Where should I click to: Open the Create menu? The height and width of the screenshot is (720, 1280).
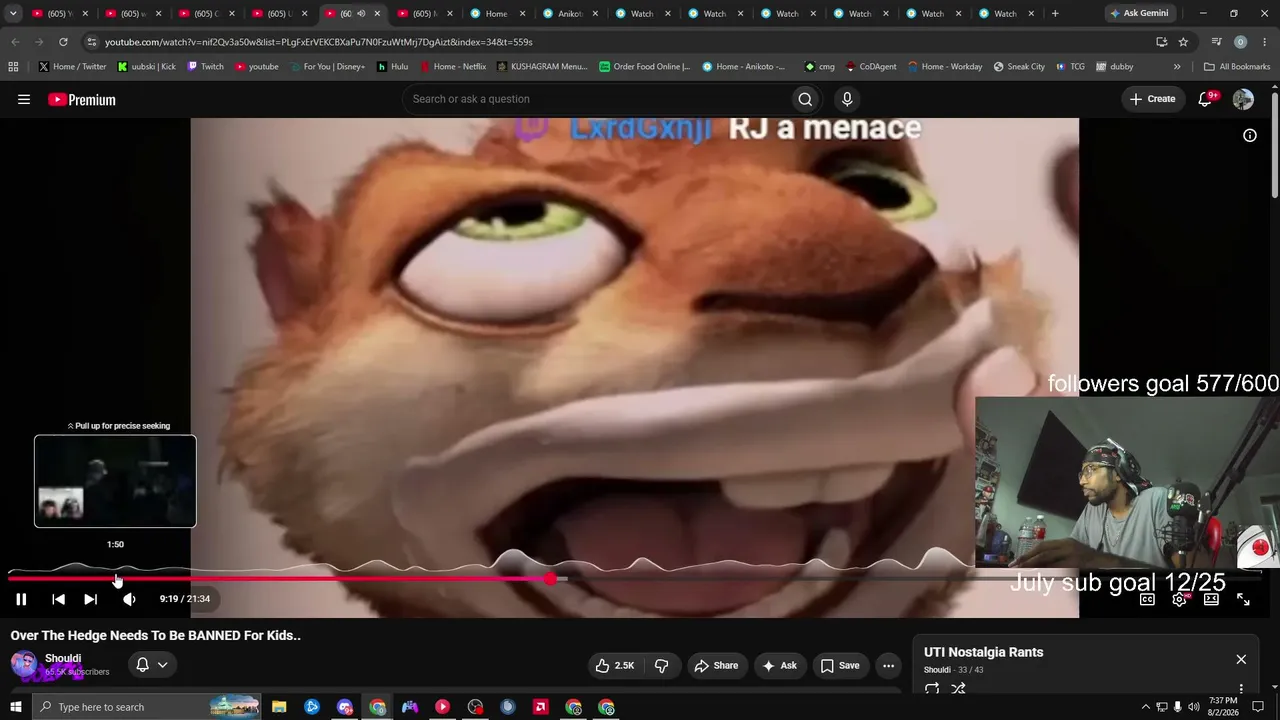(1152, 99)
